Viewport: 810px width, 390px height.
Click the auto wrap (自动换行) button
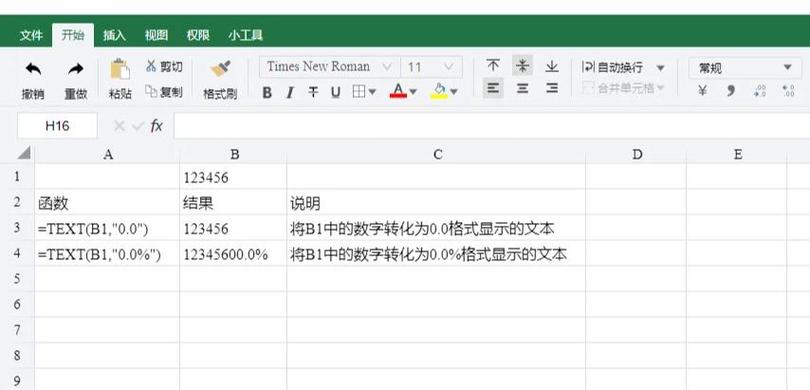(613, 68)
